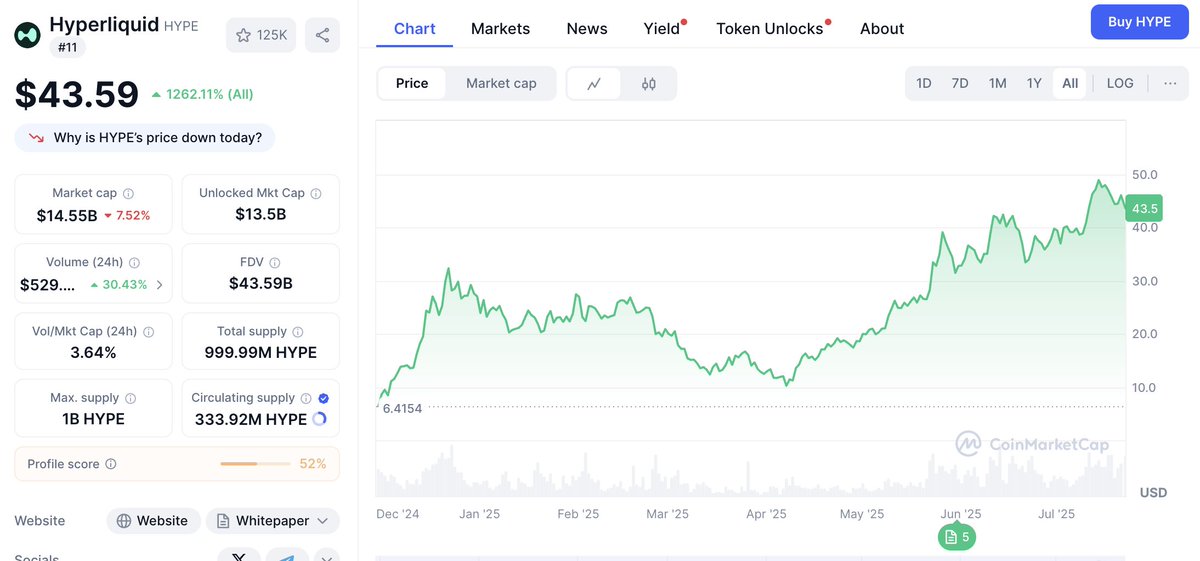The height and width of the screenshot is (561, 1200).
Task: Click the 43.5 current price label on chart
Action: click(1143, 209)
